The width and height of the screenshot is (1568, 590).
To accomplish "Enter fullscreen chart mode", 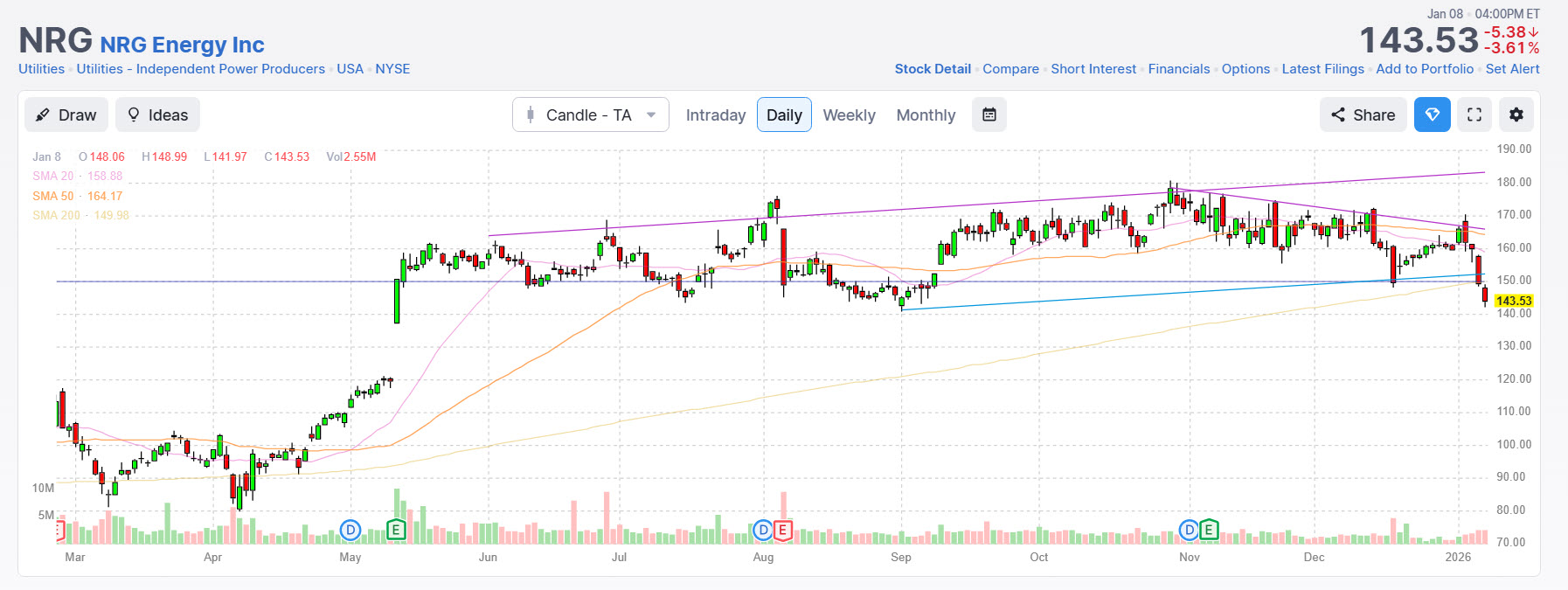I will (x=1474, y=115).
